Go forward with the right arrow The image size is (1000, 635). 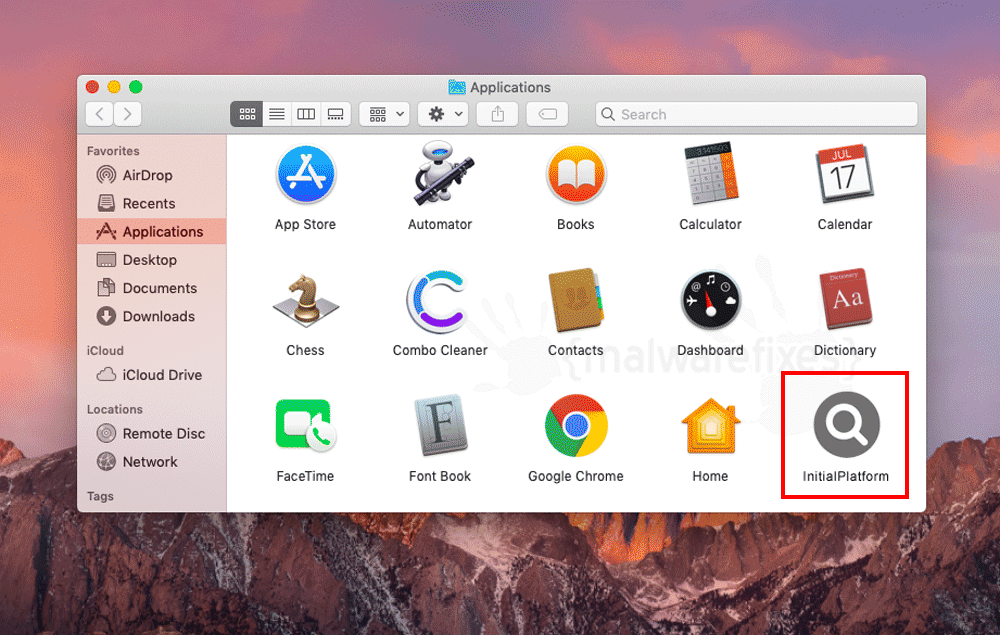click(x=128, y=114)
